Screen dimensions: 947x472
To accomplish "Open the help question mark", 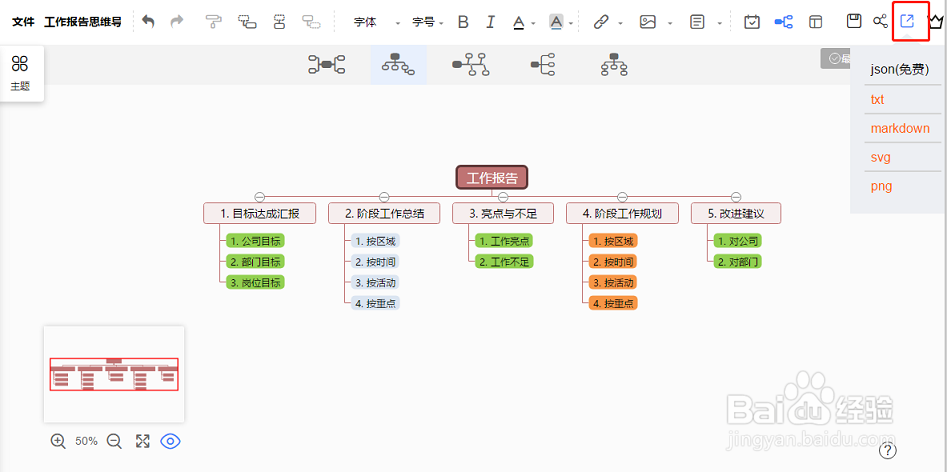I will (888, 450).
